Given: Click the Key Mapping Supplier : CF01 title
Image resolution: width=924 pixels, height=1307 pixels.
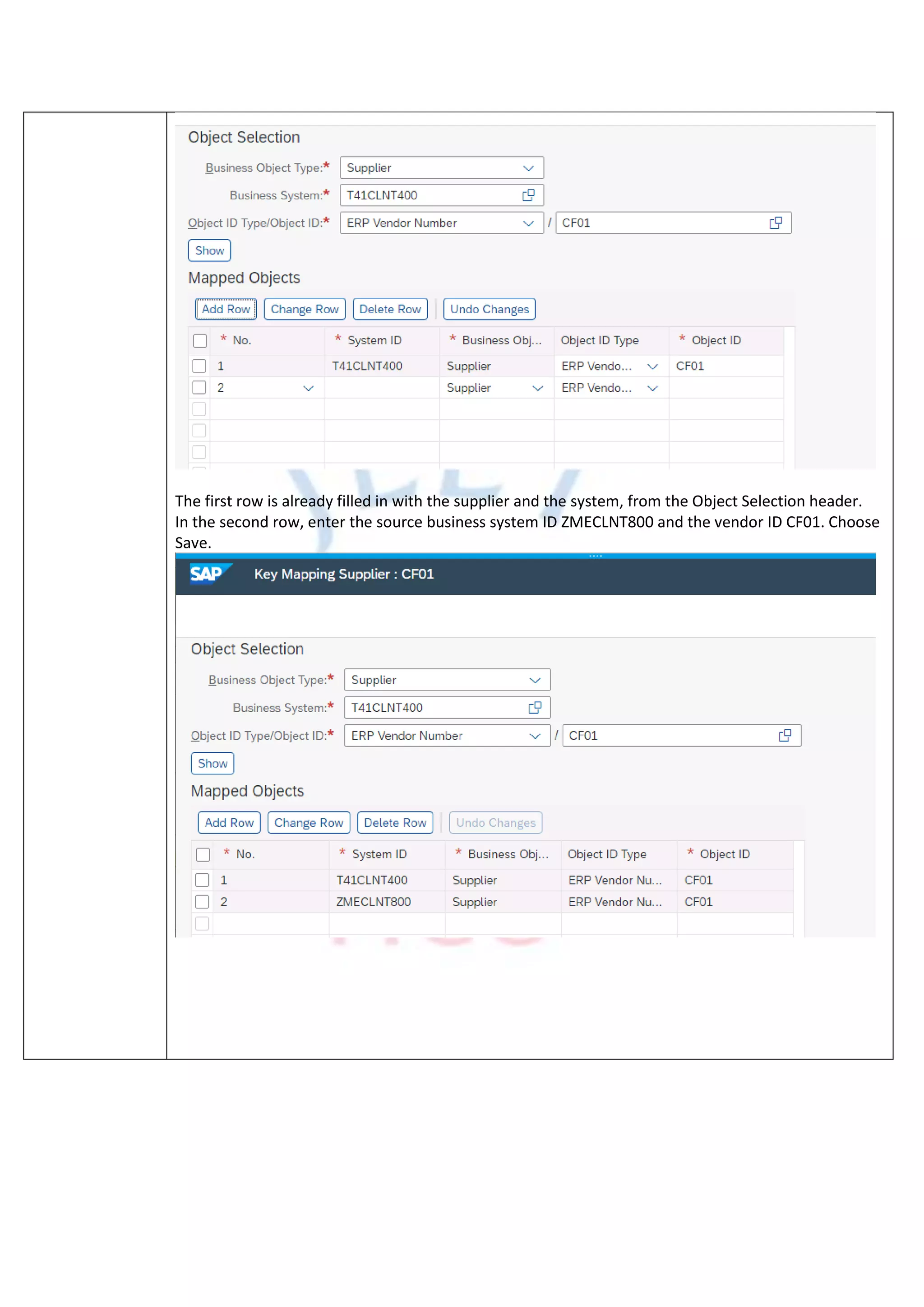Looking at the screenshot, I should (x=344, y=574).
